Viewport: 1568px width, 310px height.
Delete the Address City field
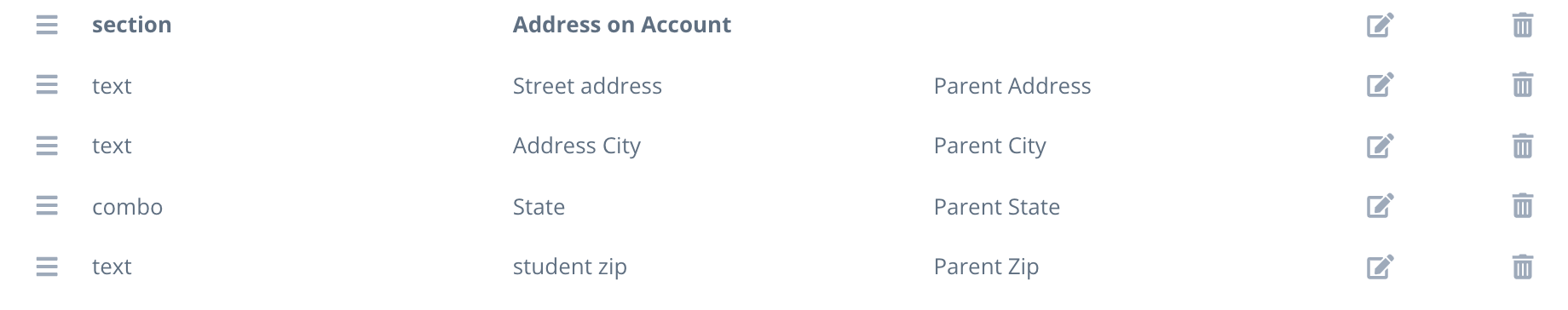click(1522, 146)
